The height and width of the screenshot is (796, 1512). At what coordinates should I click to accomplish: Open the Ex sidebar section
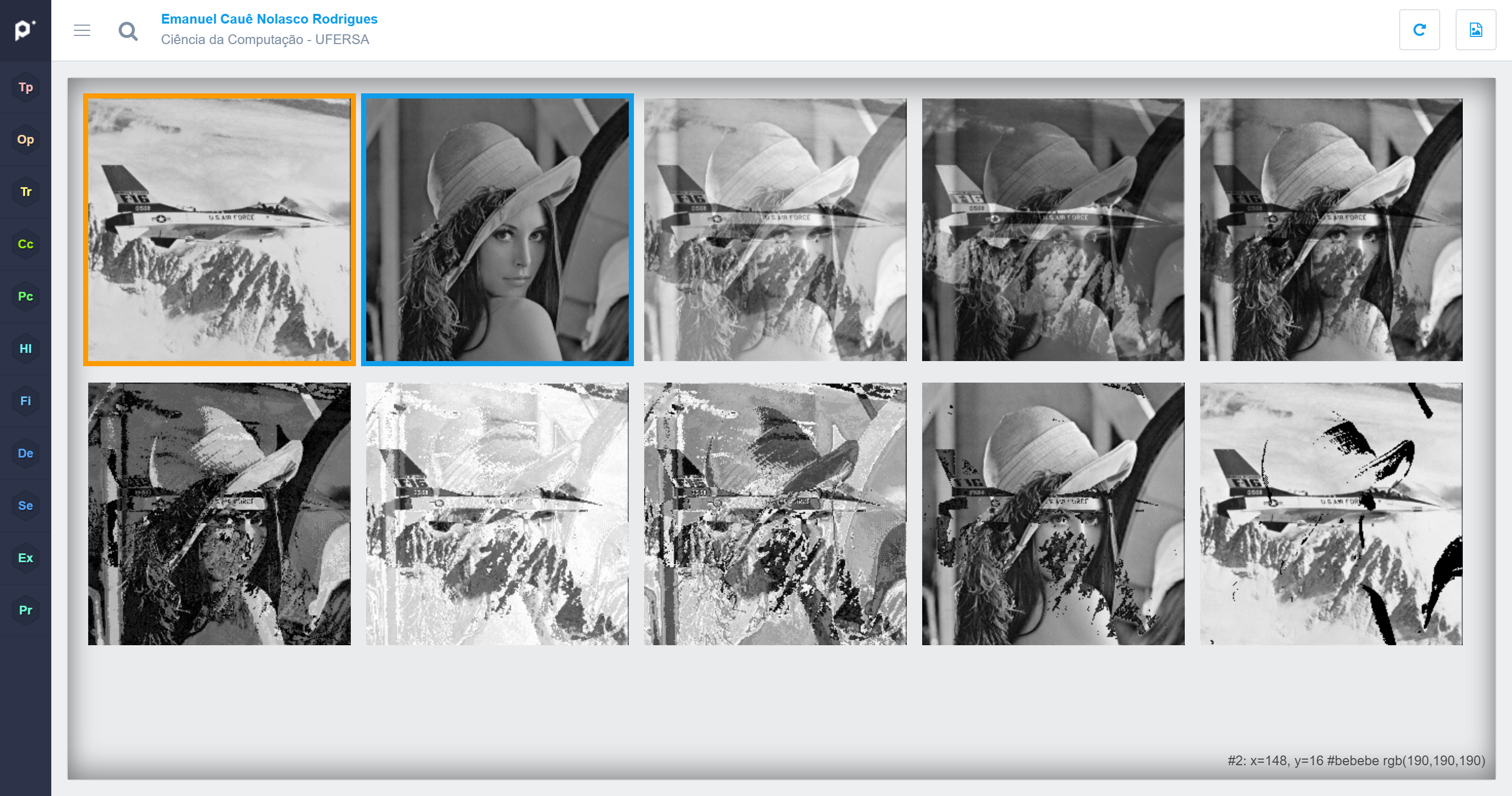pos(25,557)
